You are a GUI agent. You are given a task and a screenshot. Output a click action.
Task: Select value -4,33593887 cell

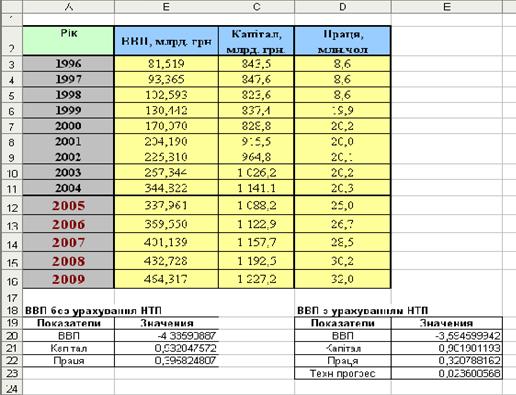166,335
